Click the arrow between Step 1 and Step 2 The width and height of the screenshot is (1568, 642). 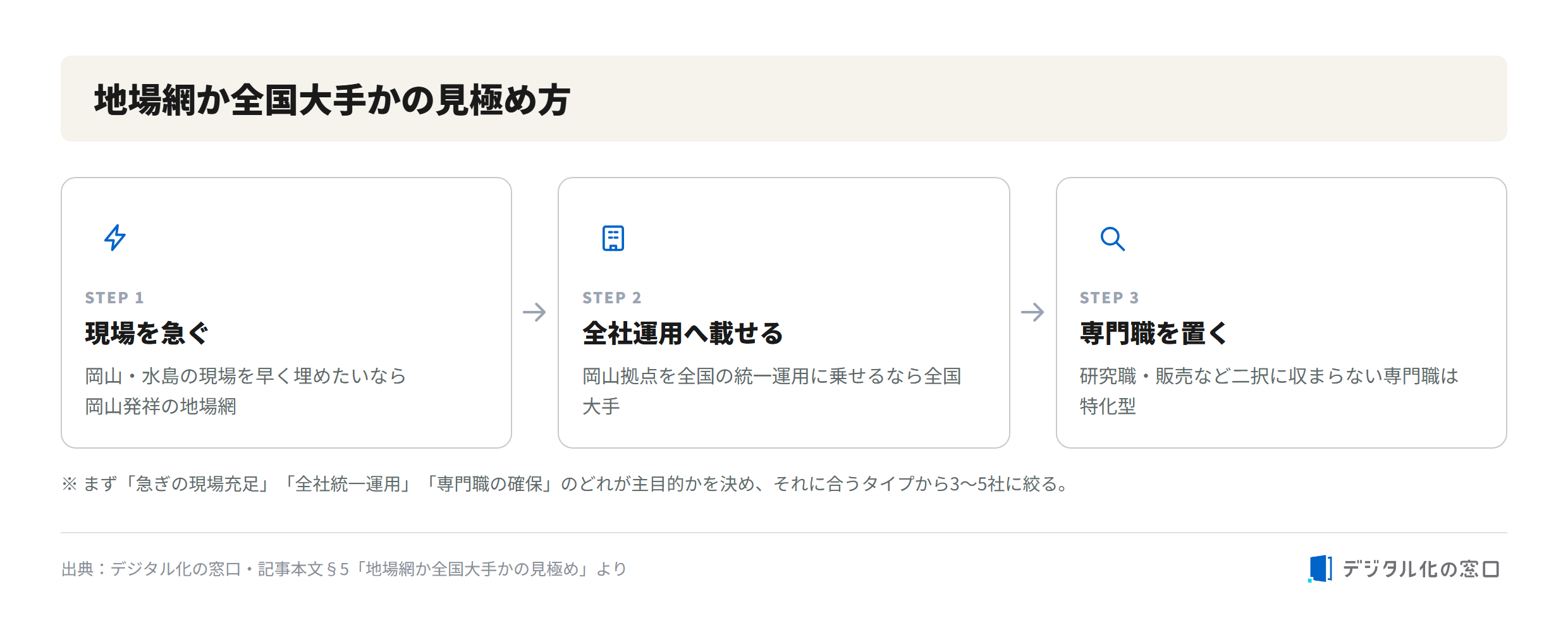pos(534,312)
